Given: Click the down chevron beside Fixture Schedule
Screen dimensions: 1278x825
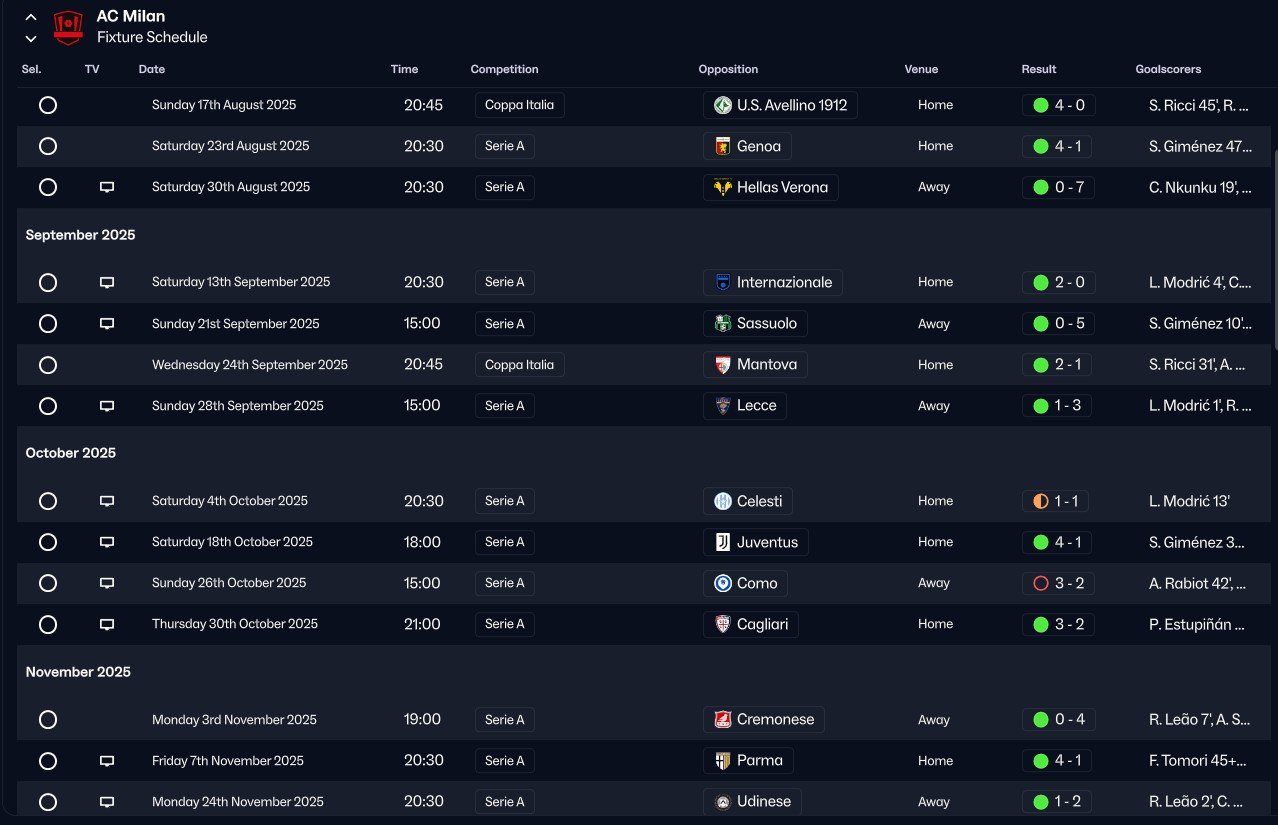Looking at the screenshot, I should (31, 39).
